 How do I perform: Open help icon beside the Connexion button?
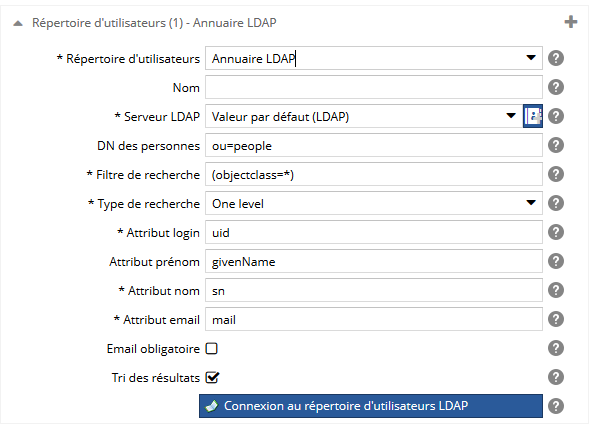556,406
